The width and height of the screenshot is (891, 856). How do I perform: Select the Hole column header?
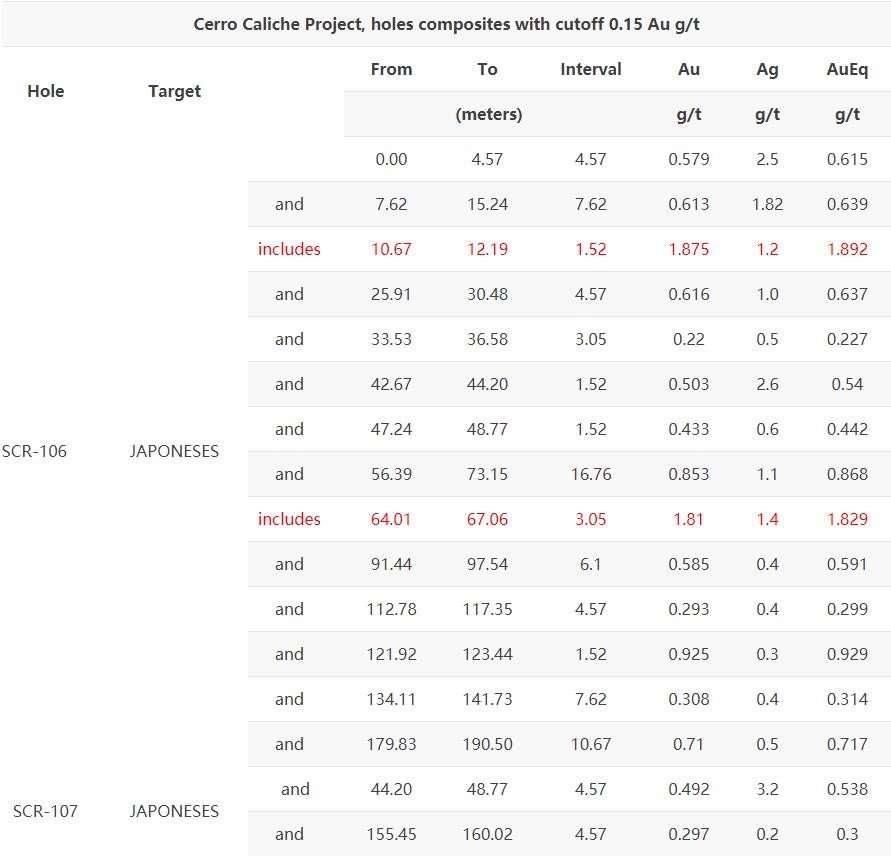[x=45, y=91]
